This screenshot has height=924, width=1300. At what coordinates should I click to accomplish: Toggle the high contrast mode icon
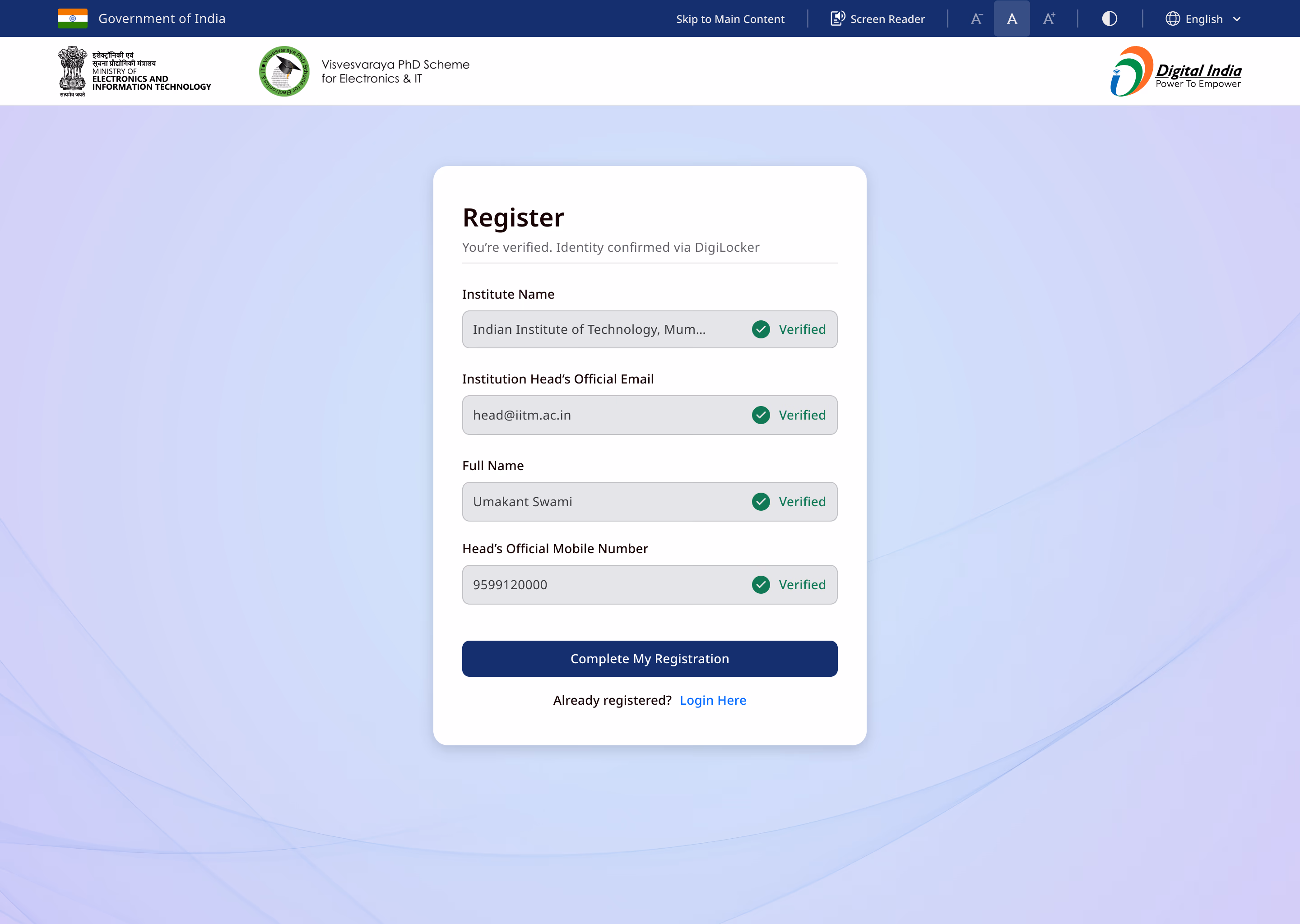(x=1110, y=19)
